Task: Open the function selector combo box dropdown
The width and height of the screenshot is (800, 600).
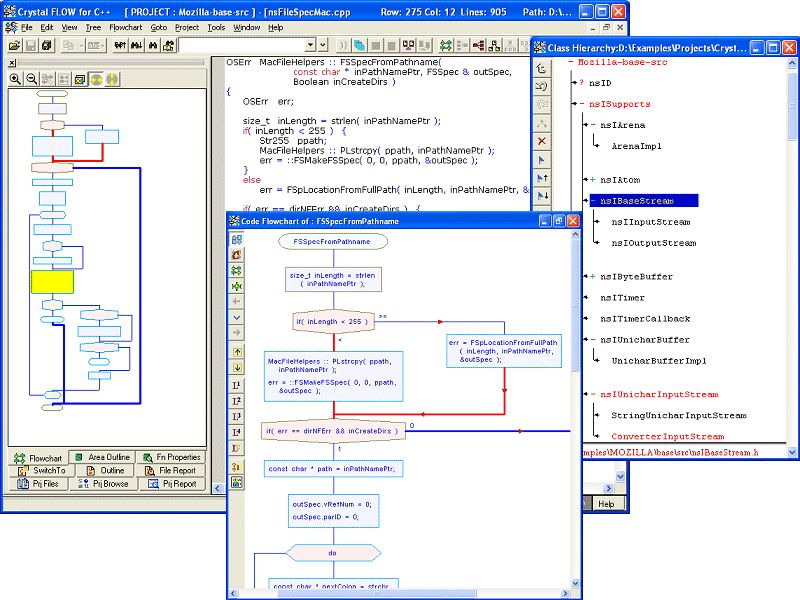Action: [309, 45]
